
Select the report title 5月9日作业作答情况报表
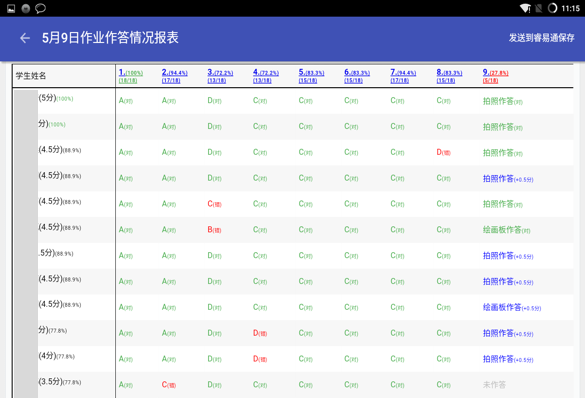tap(110, 38)
